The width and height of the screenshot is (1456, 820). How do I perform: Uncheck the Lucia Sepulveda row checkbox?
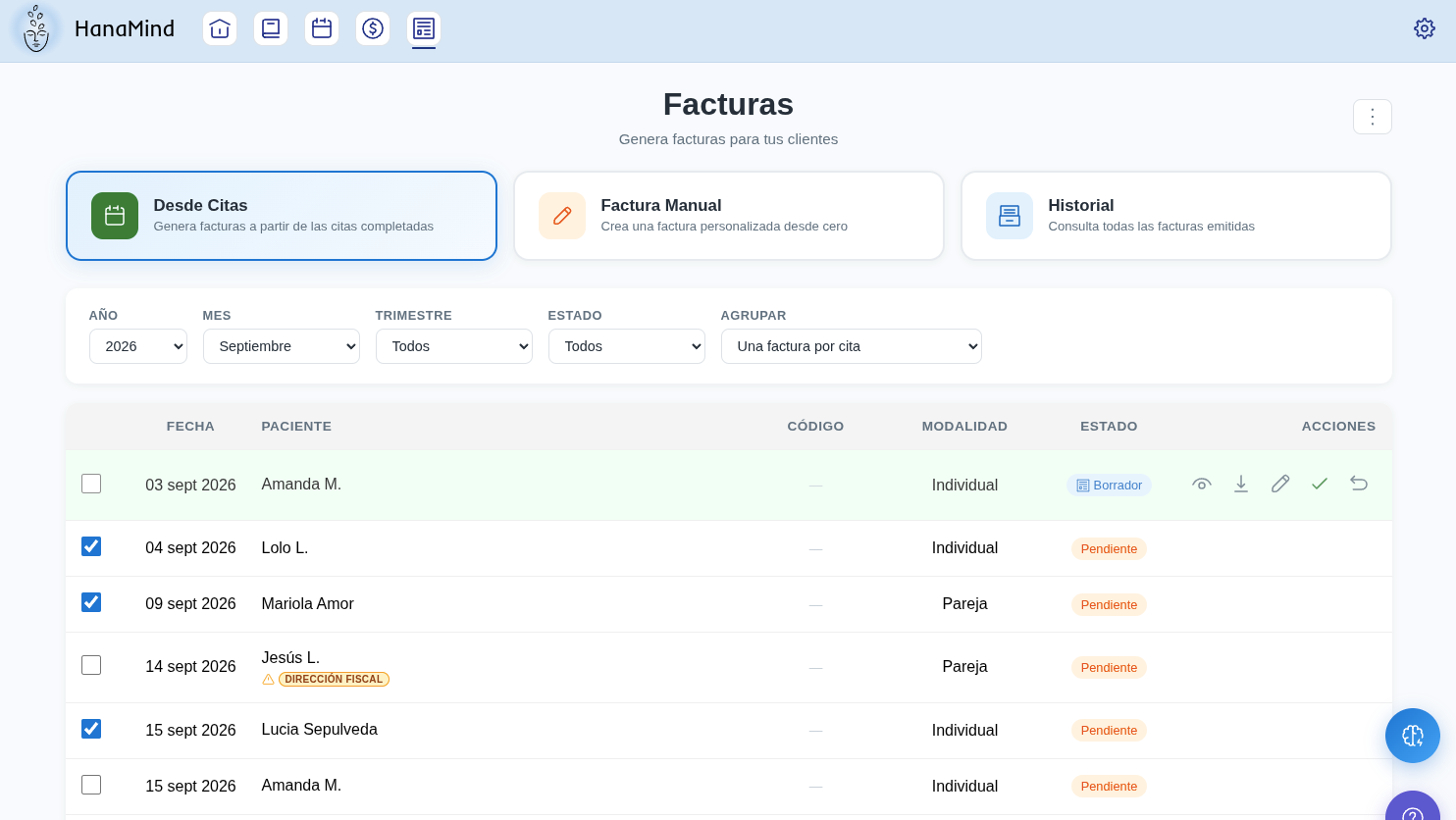(x=91, y=729)
